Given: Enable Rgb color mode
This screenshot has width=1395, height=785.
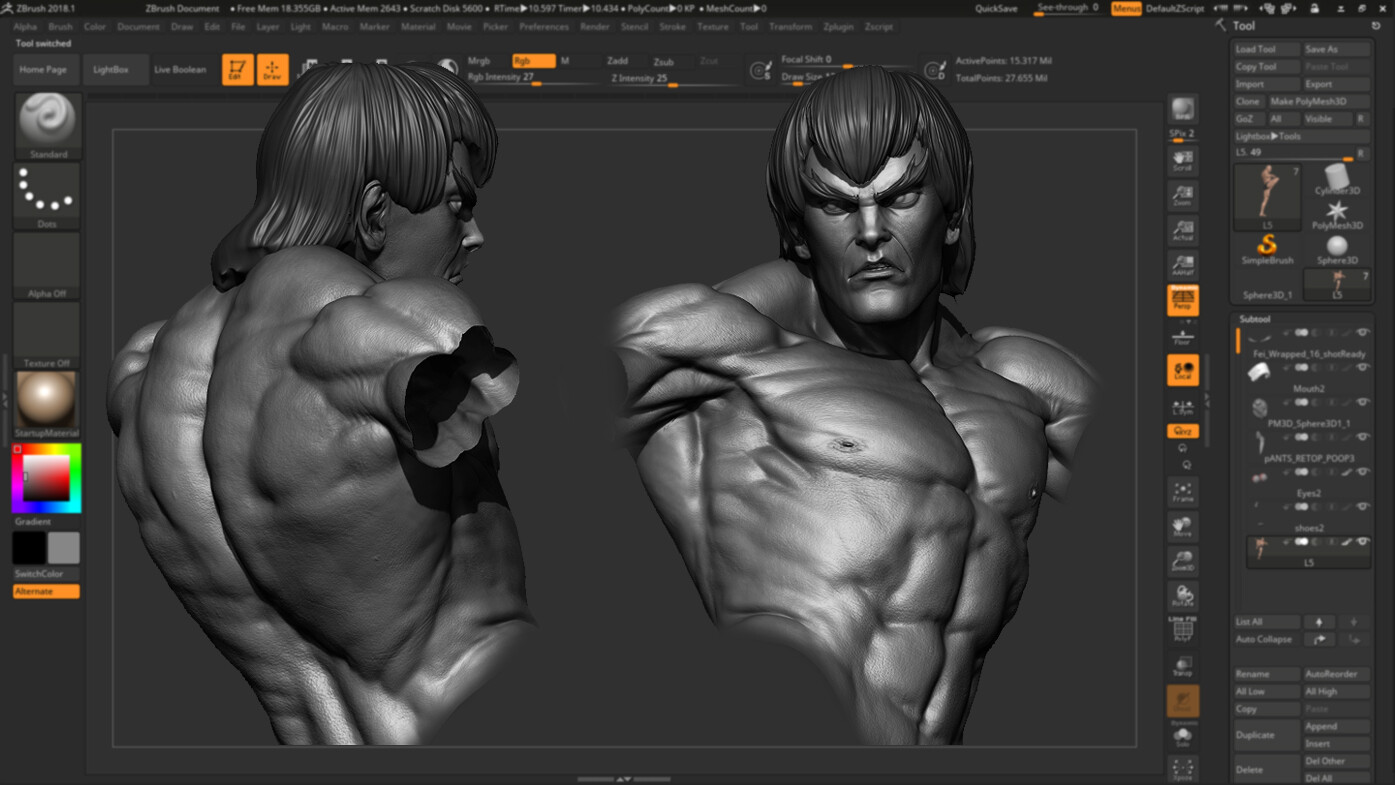Looking at the screenshot, I should (533, 61).
